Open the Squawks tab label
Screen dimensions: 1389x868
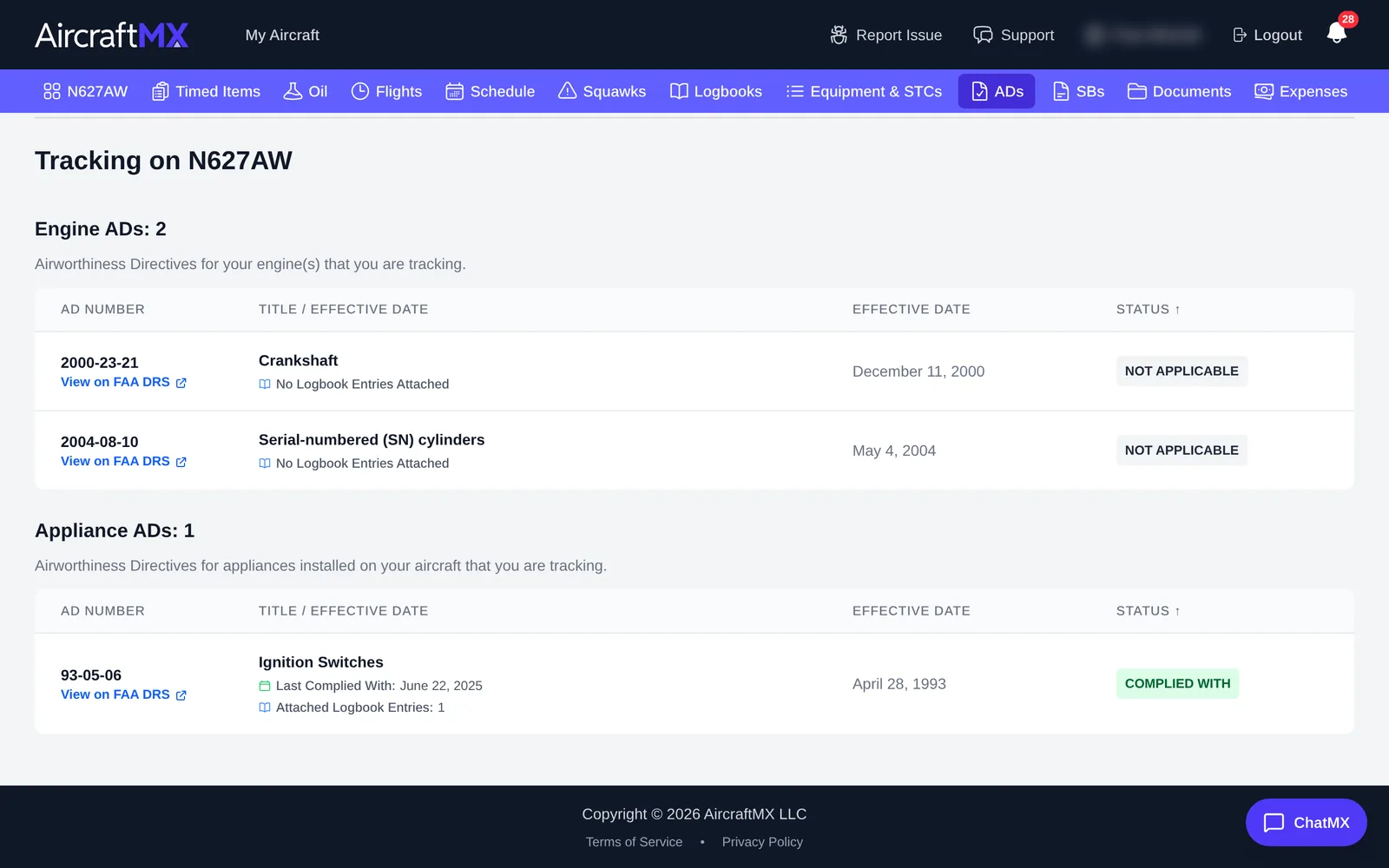tap(615, 91)
